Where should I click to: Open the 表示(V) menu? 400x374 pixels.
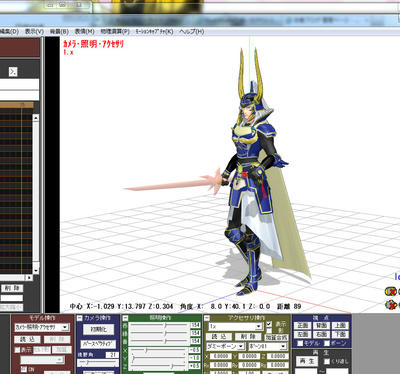coord(34,32)
